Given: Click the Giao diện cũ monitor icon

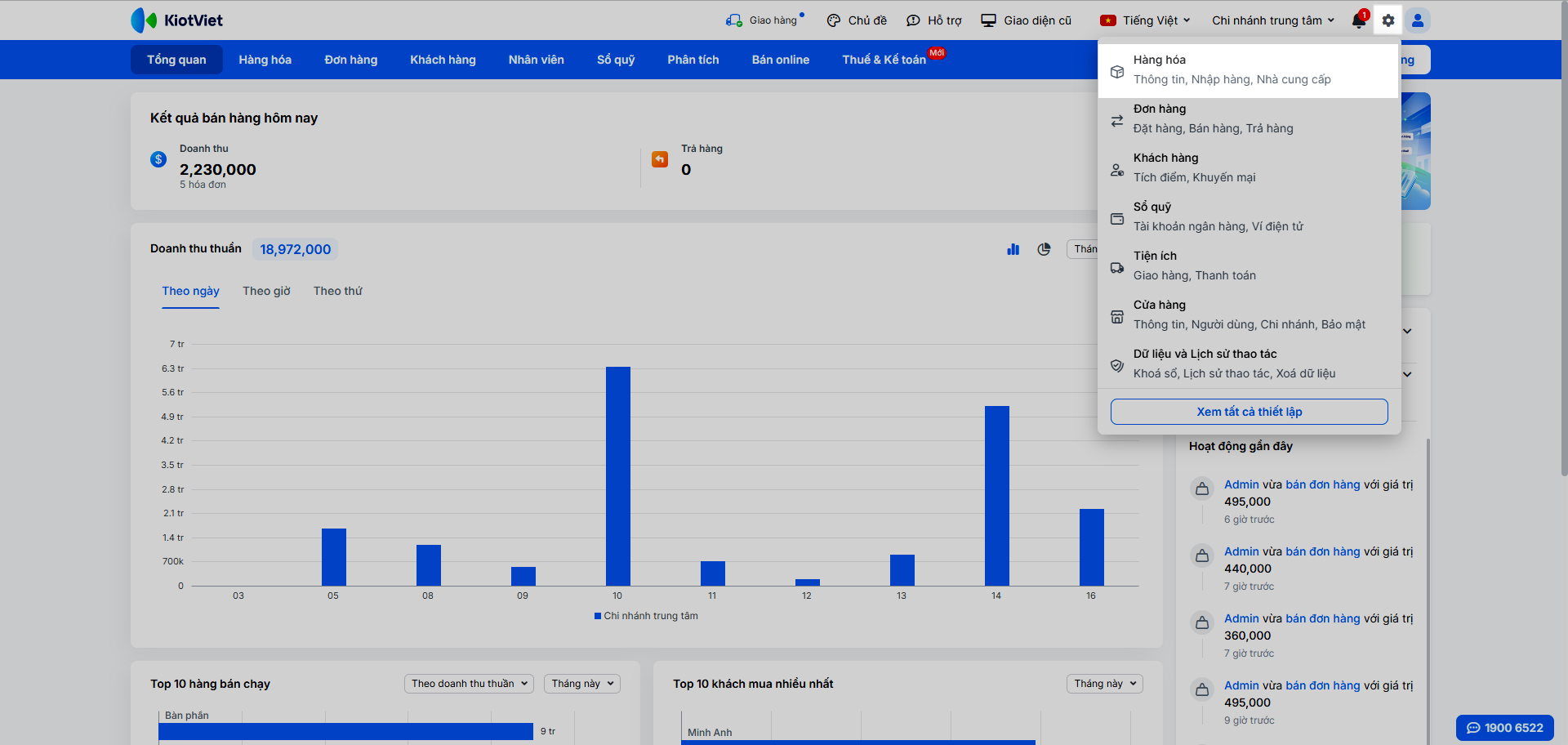Looking at the screenshot, I should (988, 20).
